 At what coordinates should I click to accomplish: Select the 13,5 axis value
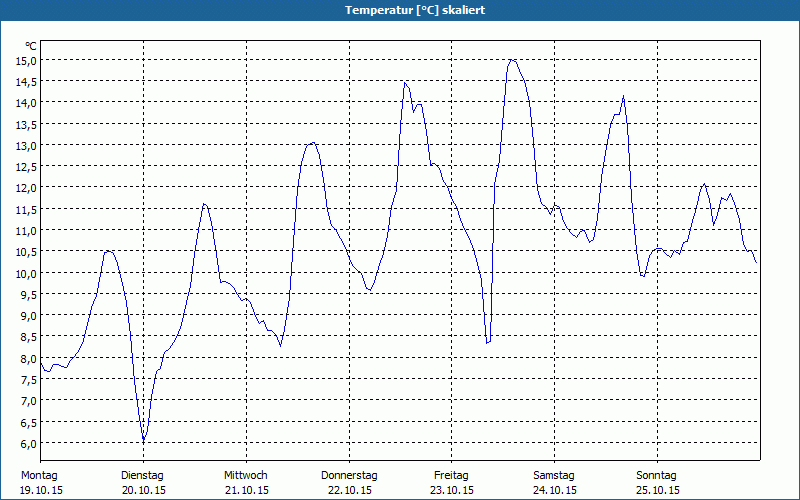click(27, 124)
